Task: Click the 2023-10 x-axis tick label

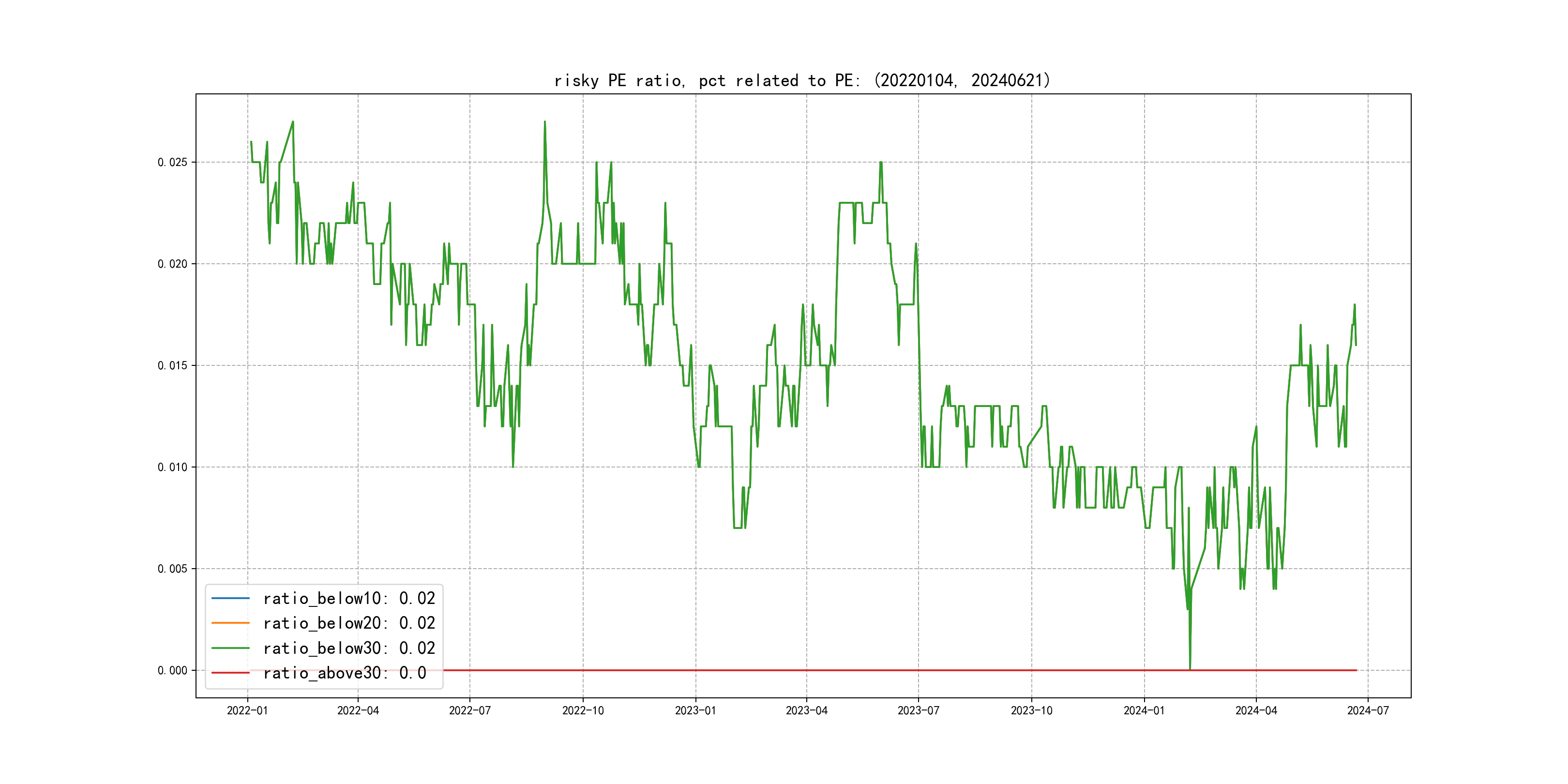Action: click(x=1031, y=710)
